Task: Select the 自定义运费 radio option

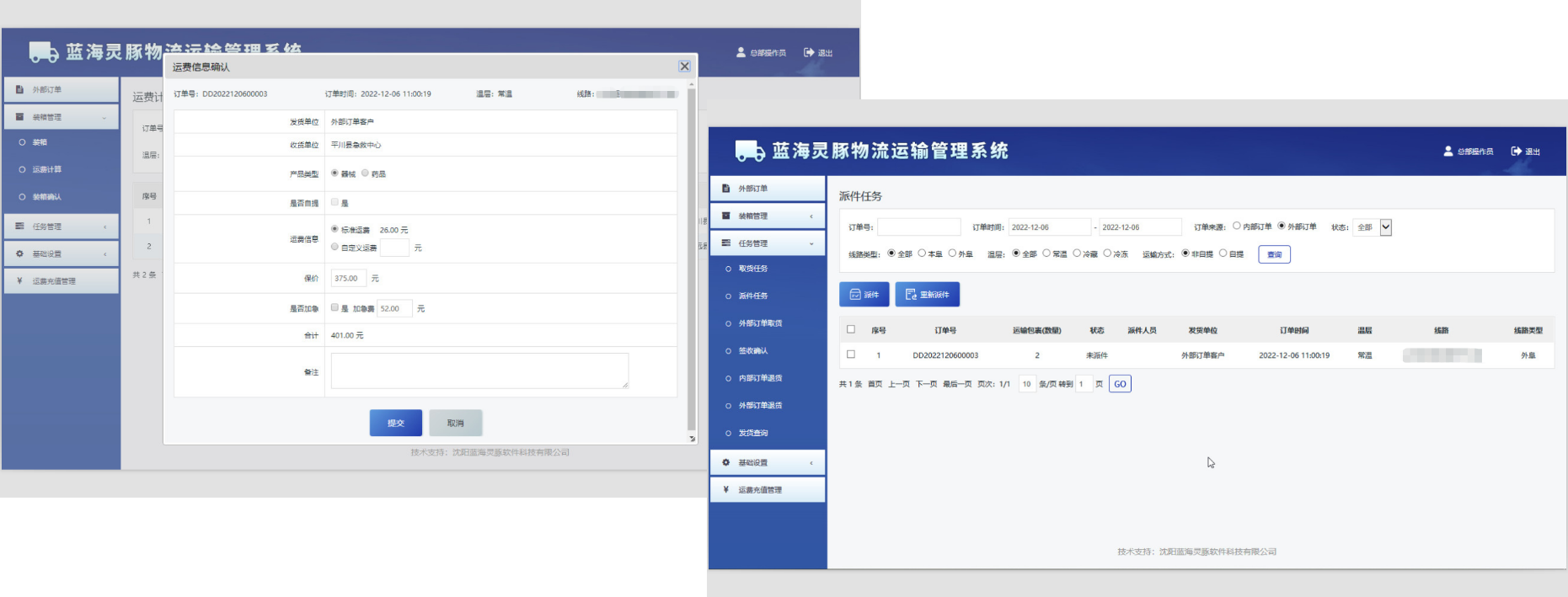Action: pos(334,247)
